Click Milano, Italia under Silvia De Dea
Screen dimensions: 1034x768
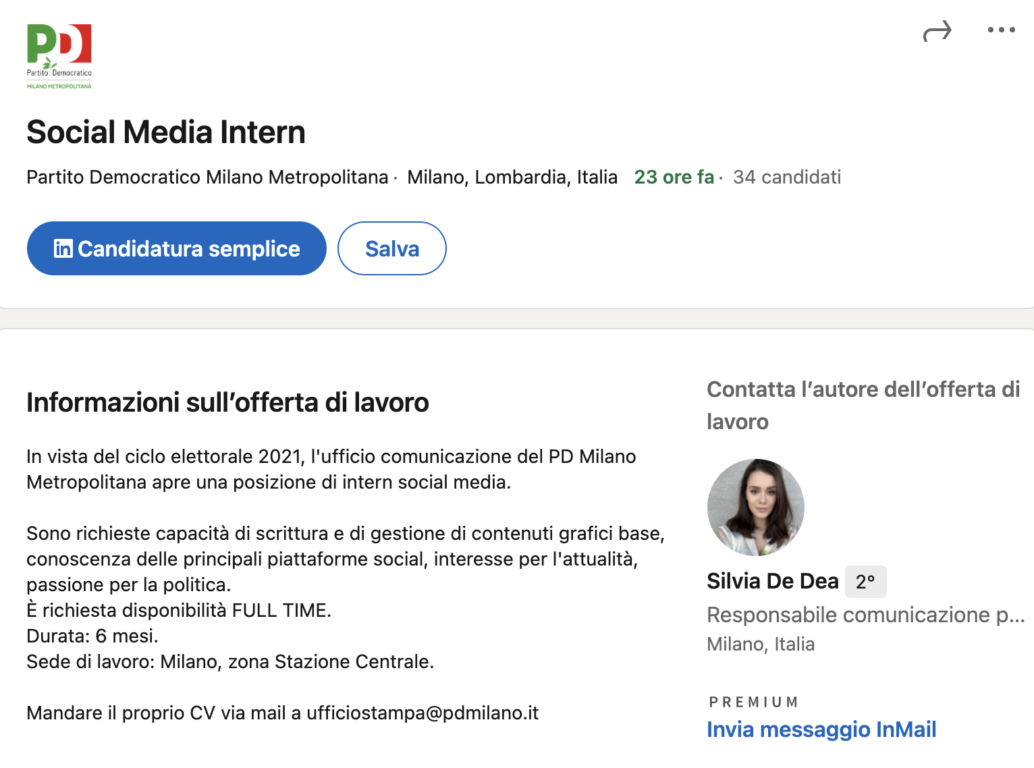click(x=760, y=644)
